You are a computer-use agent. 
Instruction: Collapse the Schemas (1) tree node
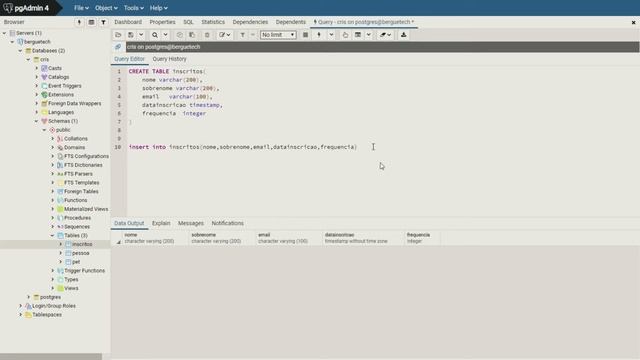coord(36,121)
